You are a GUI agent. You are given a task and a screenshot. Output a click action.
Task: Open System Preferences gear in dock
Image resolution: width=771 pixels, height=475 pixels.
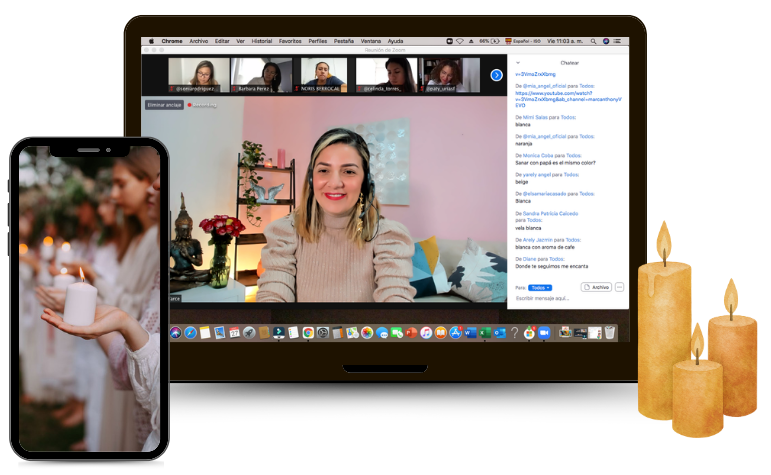(x=323, y=333)
